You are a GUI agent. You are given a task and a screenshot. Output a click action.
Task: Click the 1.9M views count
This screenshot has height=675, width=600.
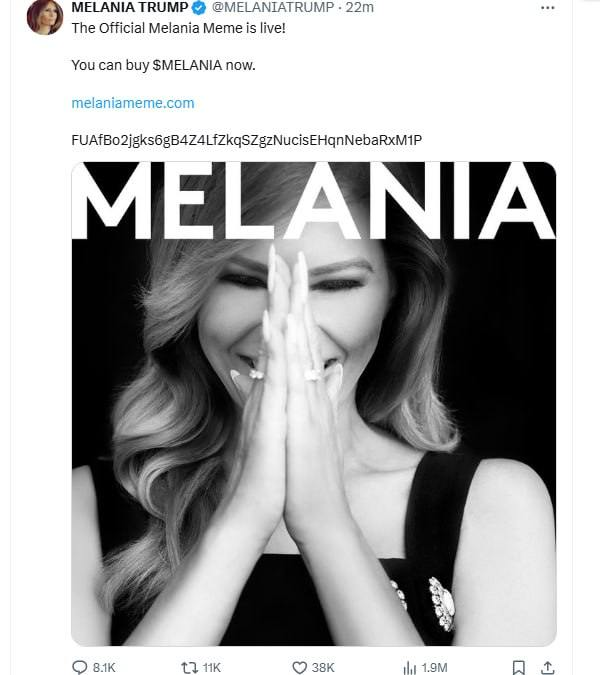click(x=434, y=668)
